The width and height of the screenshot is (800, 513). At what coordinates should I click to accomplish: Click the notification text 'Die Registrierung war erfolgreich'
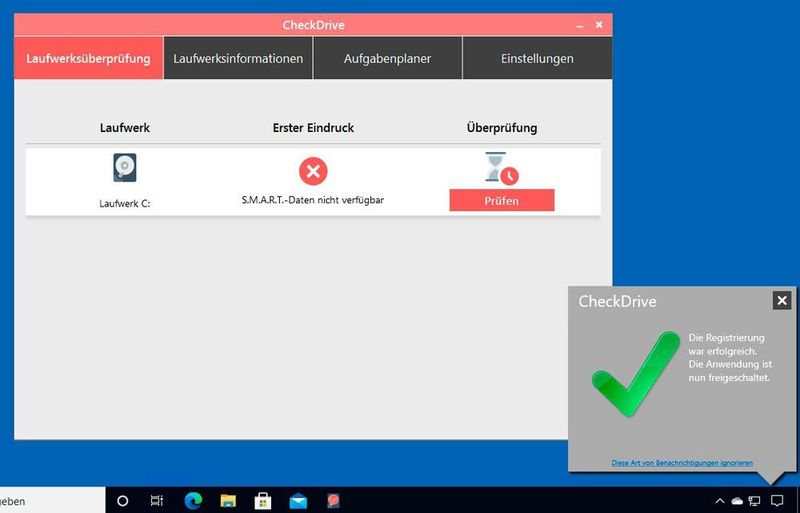click(727, 345)
